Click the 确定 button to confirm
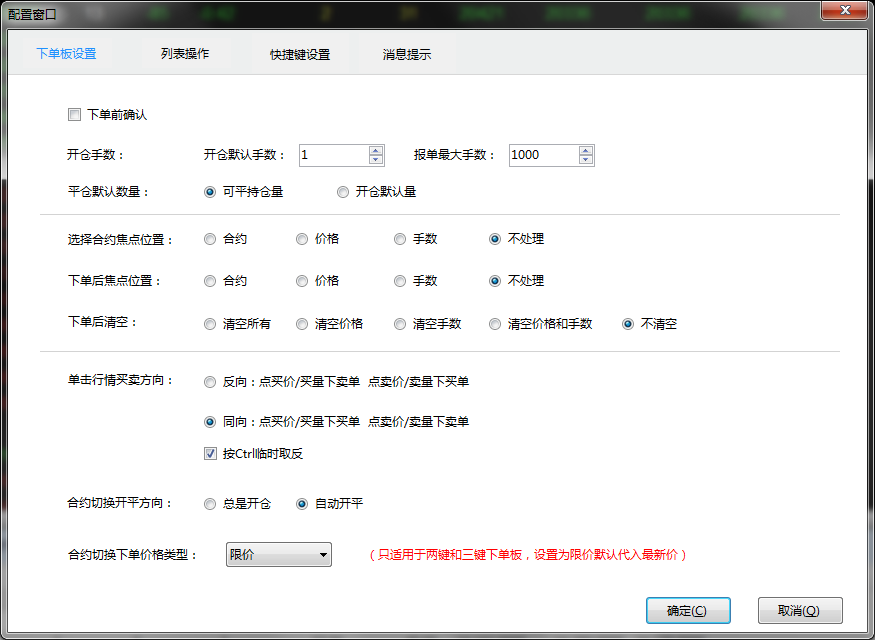 point(688,610)
